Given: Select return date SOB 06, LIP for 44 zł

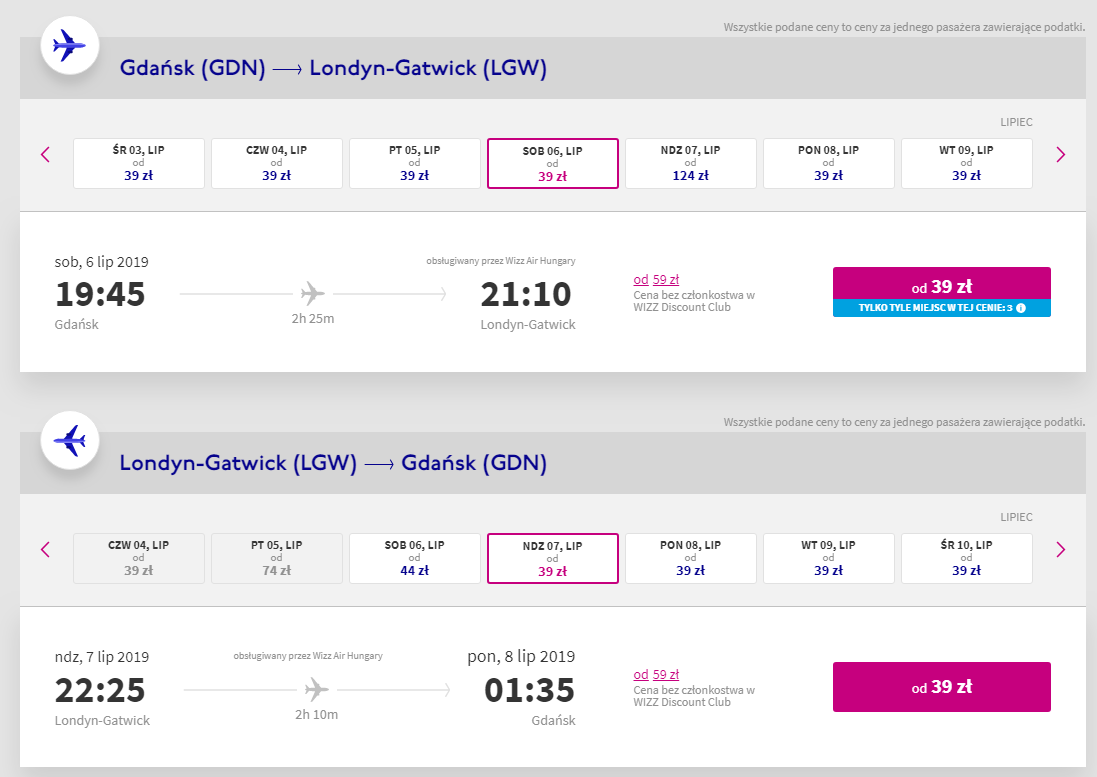Looking at the screenshot, I should [414, 558].
